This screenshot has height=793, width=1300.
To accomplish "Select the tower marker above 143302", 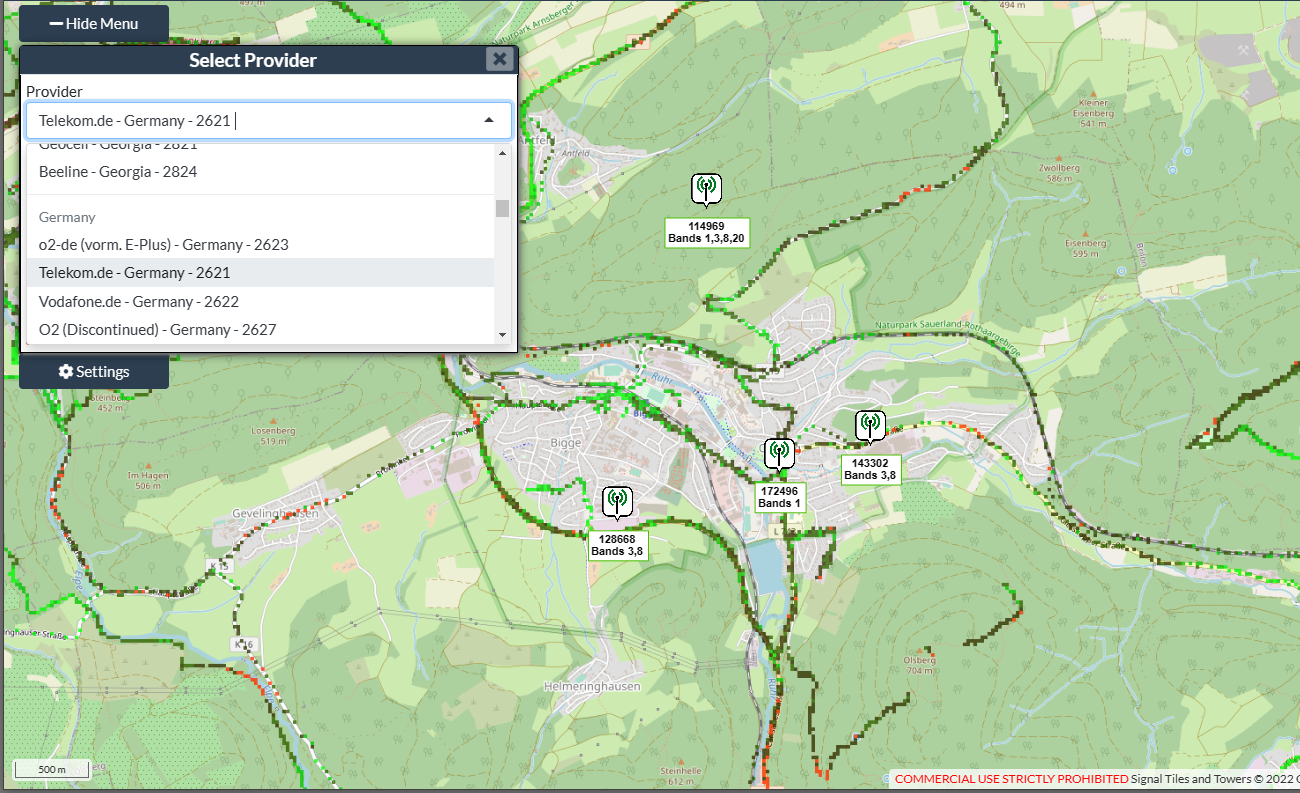I will pyautogui.click(x=870, y=426).
